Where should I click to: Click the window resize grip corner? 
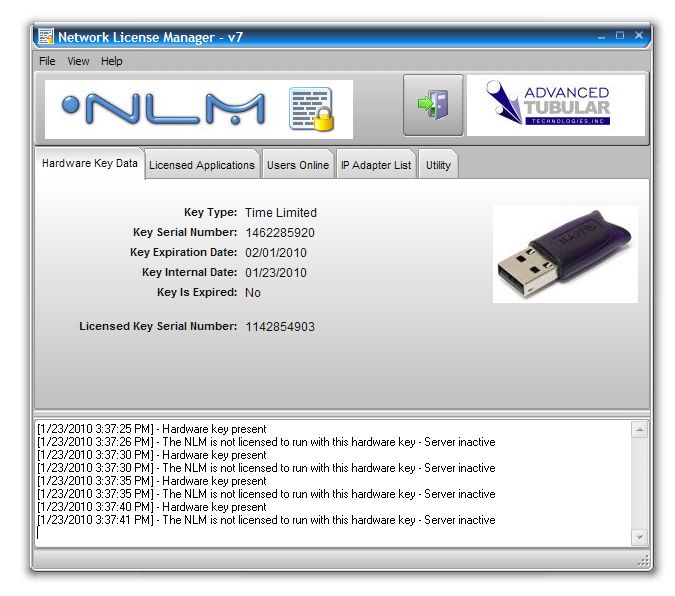point(643,561)
